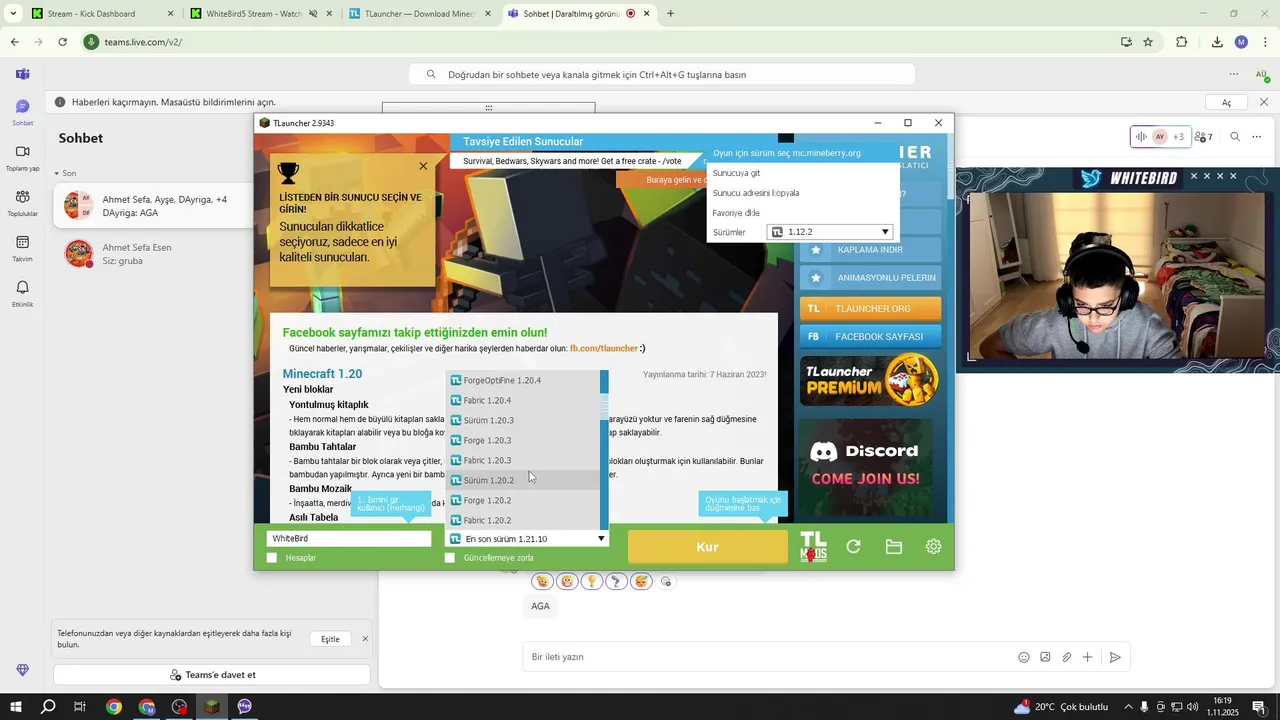Click the plus icon in message box
This screenshot has height=720, width=1280.
coord(1088,657)
